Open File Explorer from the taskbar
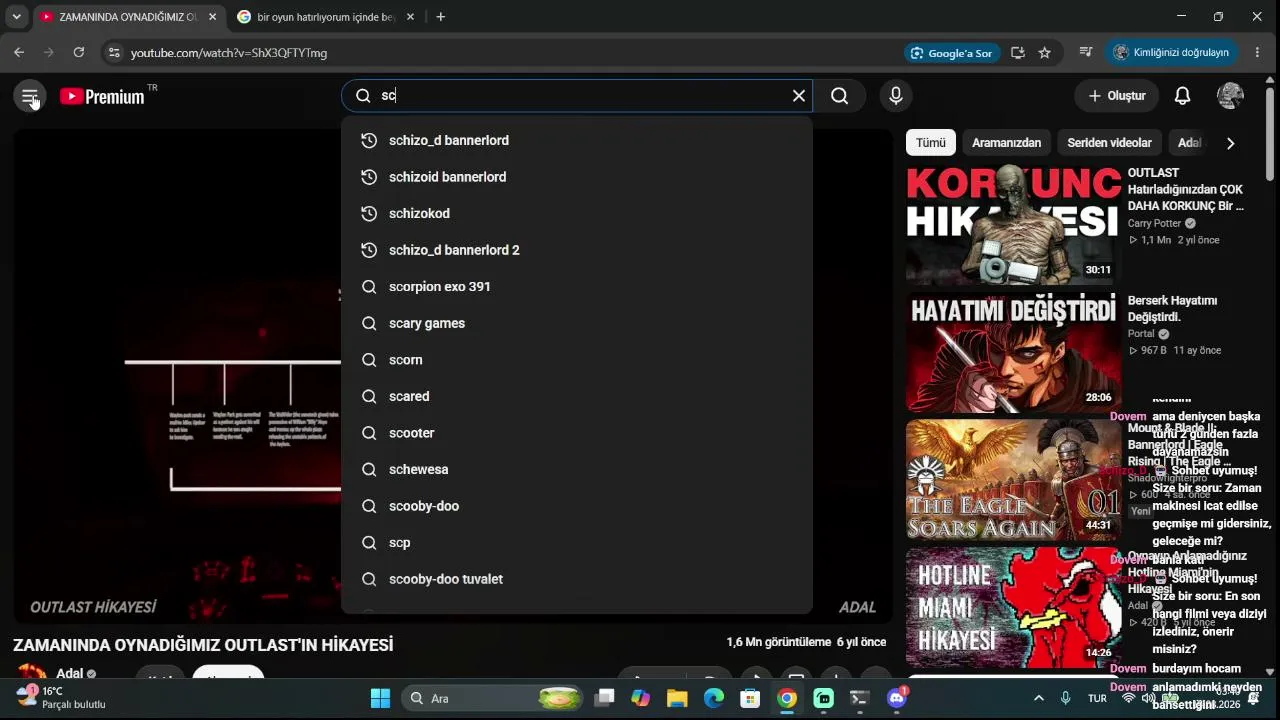This screenshot has width=1280, height=720. (677, 698)
